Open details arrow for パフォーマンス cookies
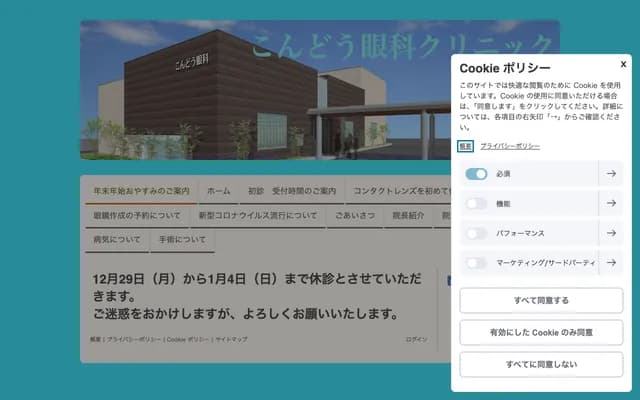Screen dimensions: 640x400 click(x=611, y=233)
